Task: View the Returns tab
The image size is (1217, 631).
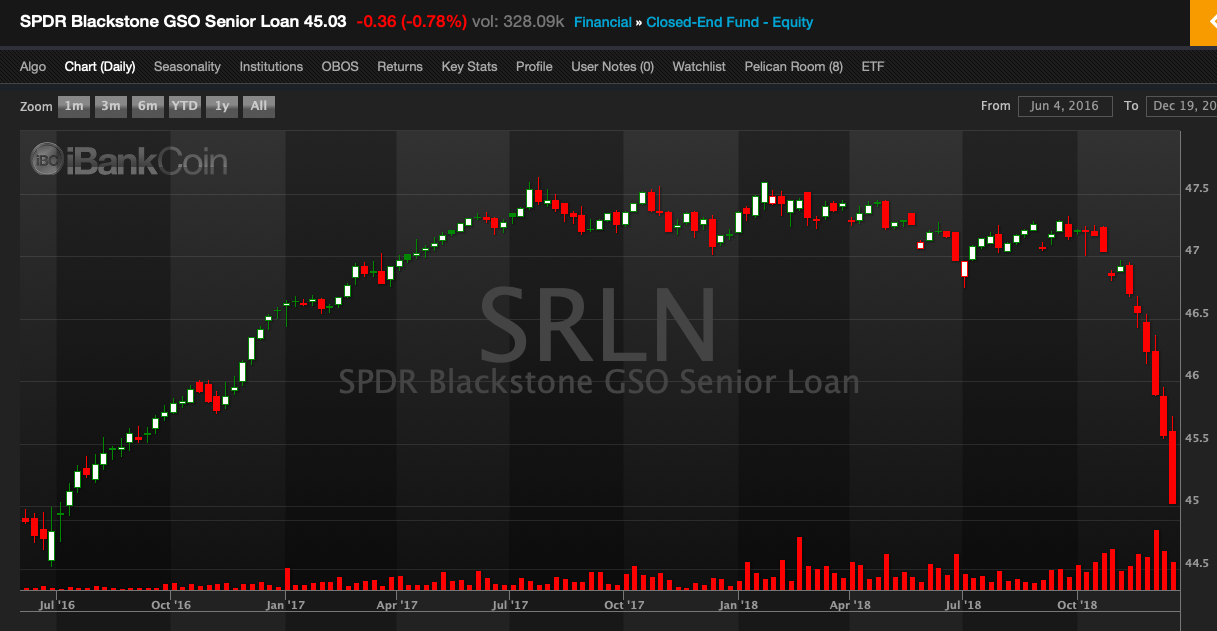Action: coord(400,67)
